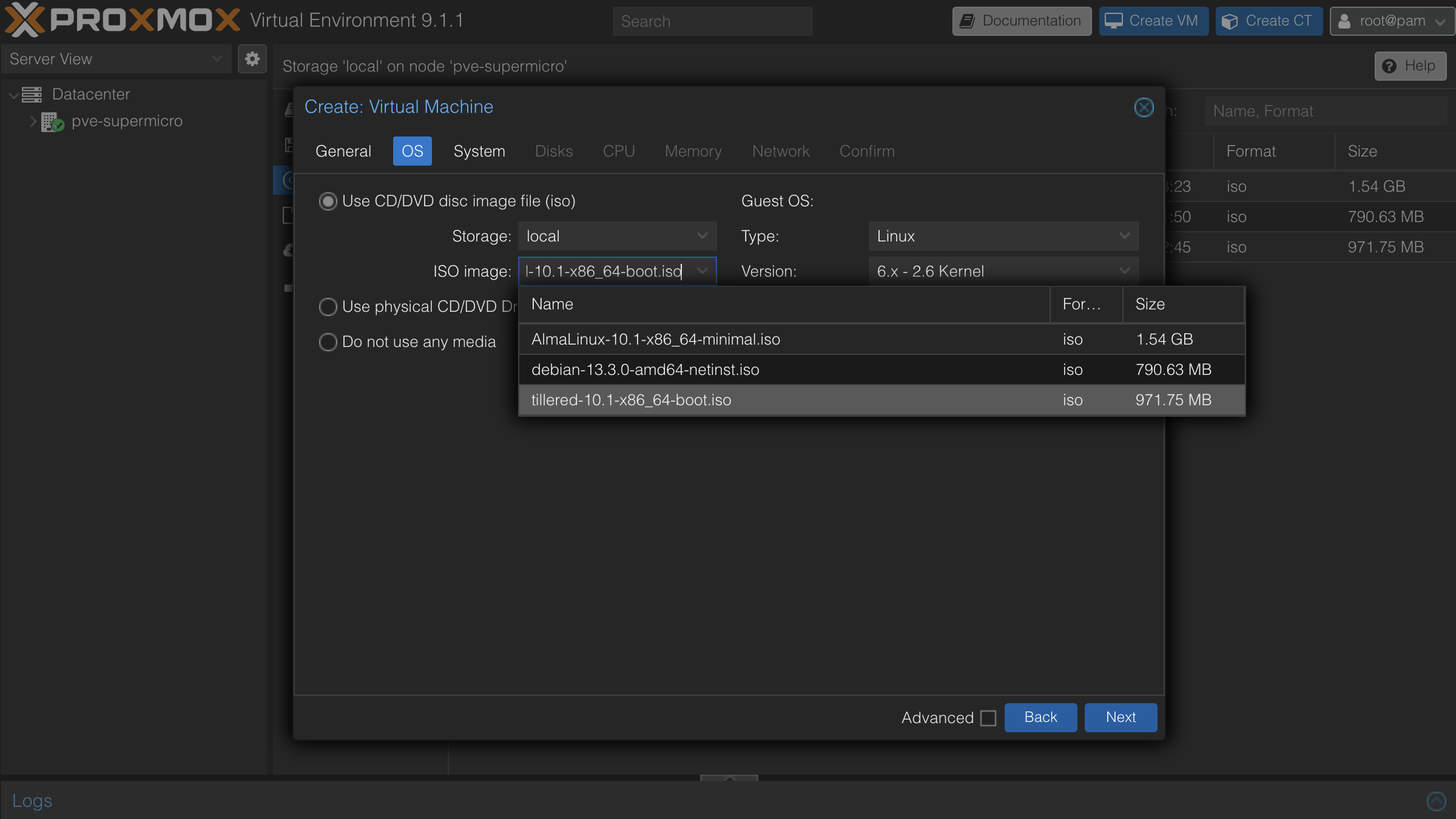Click the user icon beside root@pam
Screen dimensions: 1456x819
click(x=1344, y=21)
